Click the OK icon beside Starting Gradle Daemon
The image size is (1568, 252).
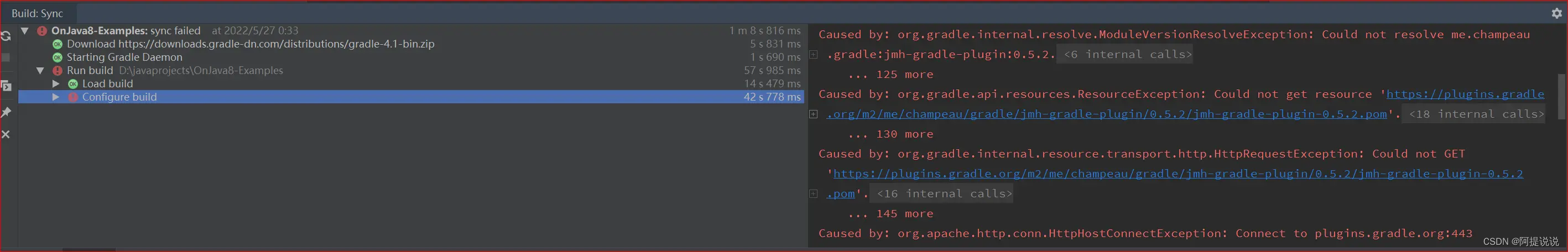click(57, 57)
